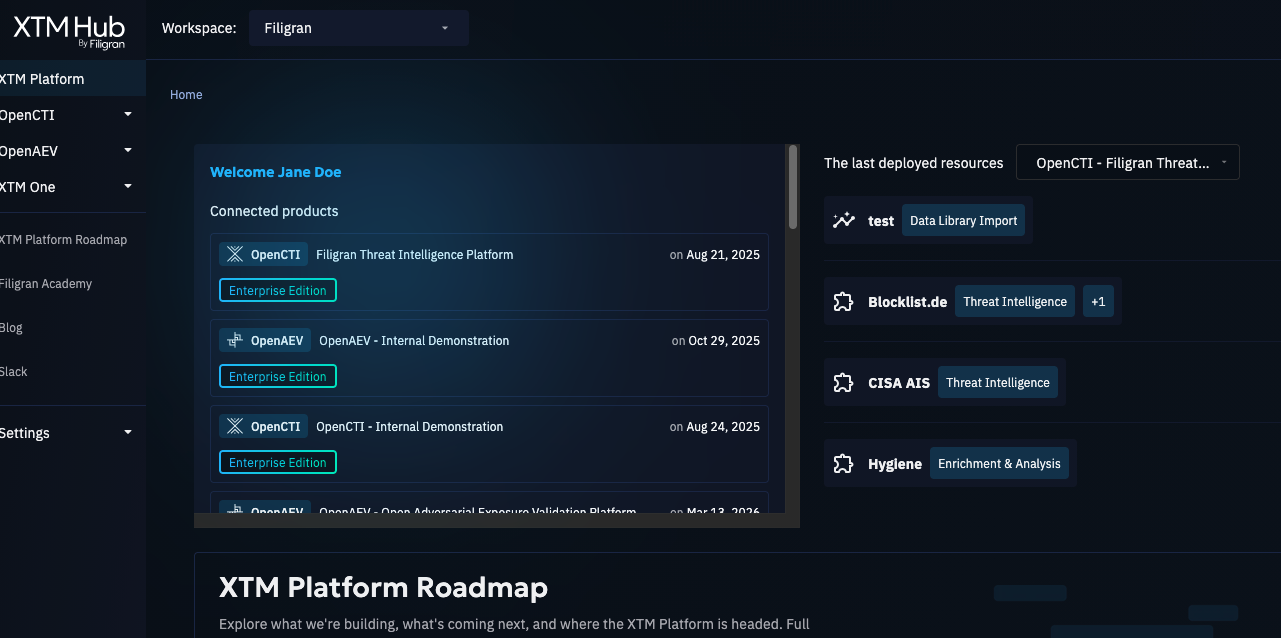Viewport: 1281px width, 638px height.
Task: Click Enterprise Edition badge under OpenAEV Internal Demonstration
Action: (278, 377)
